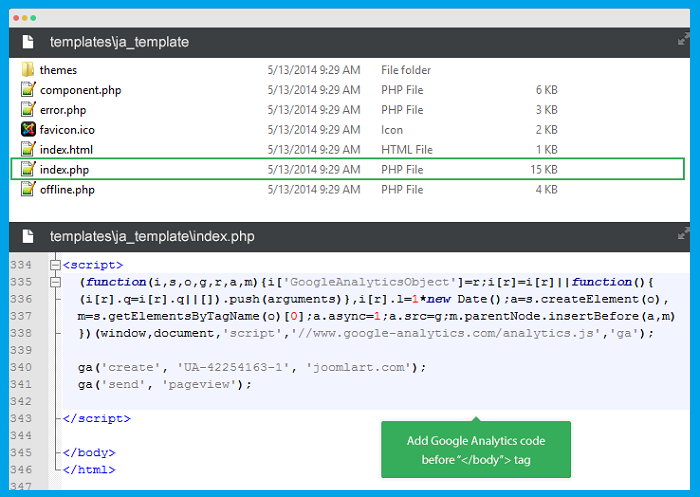The width and height of the screenshot is (700, 497).
Task: Click line number 345 in gutter
Action: (x=21, y=453)
